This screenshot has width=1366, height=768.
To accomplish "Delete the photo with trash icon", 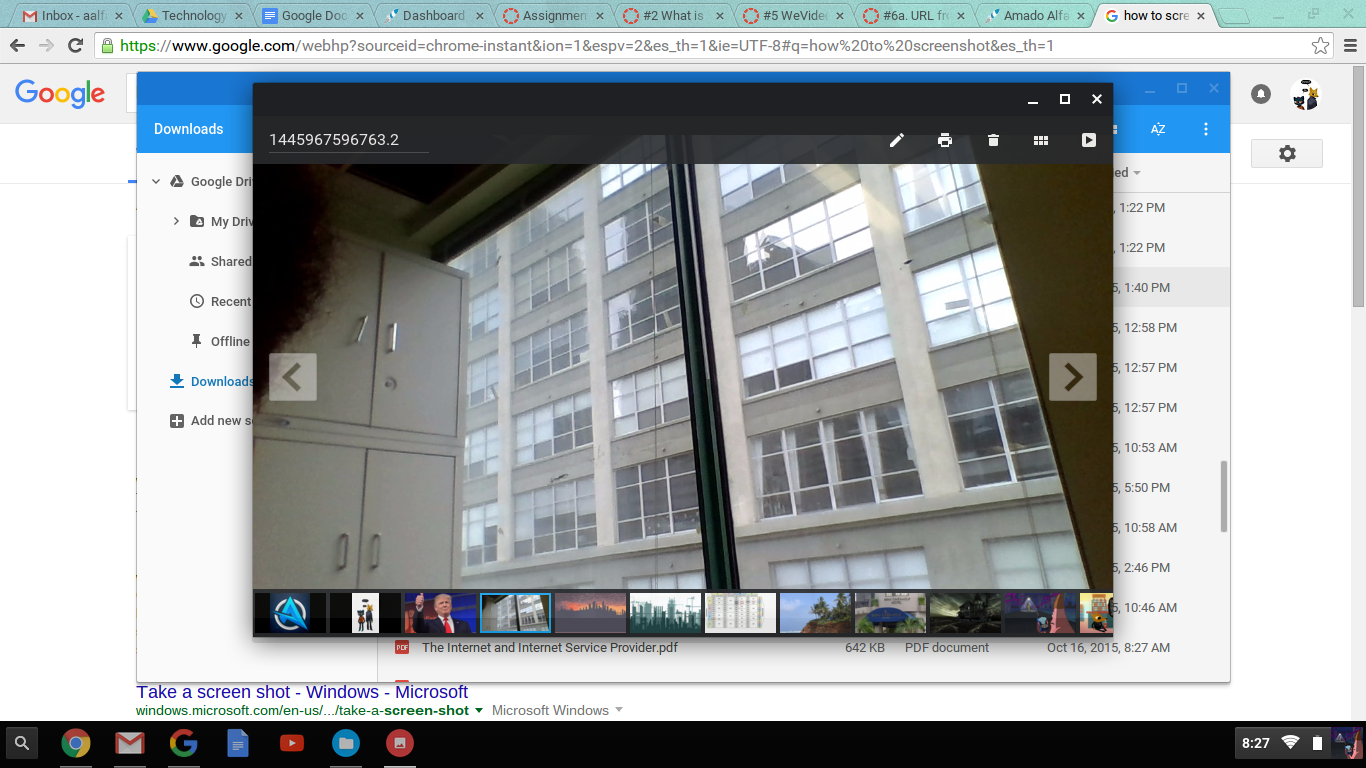I will point(993,140).
